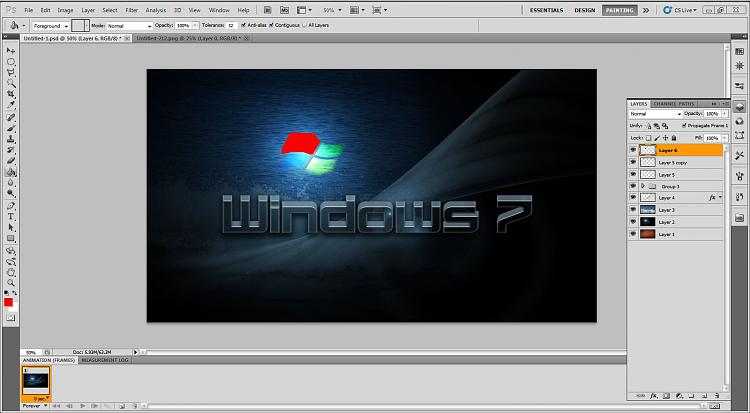
Task: Expand the Group 3 folder triangle
Action: [643, 186]
